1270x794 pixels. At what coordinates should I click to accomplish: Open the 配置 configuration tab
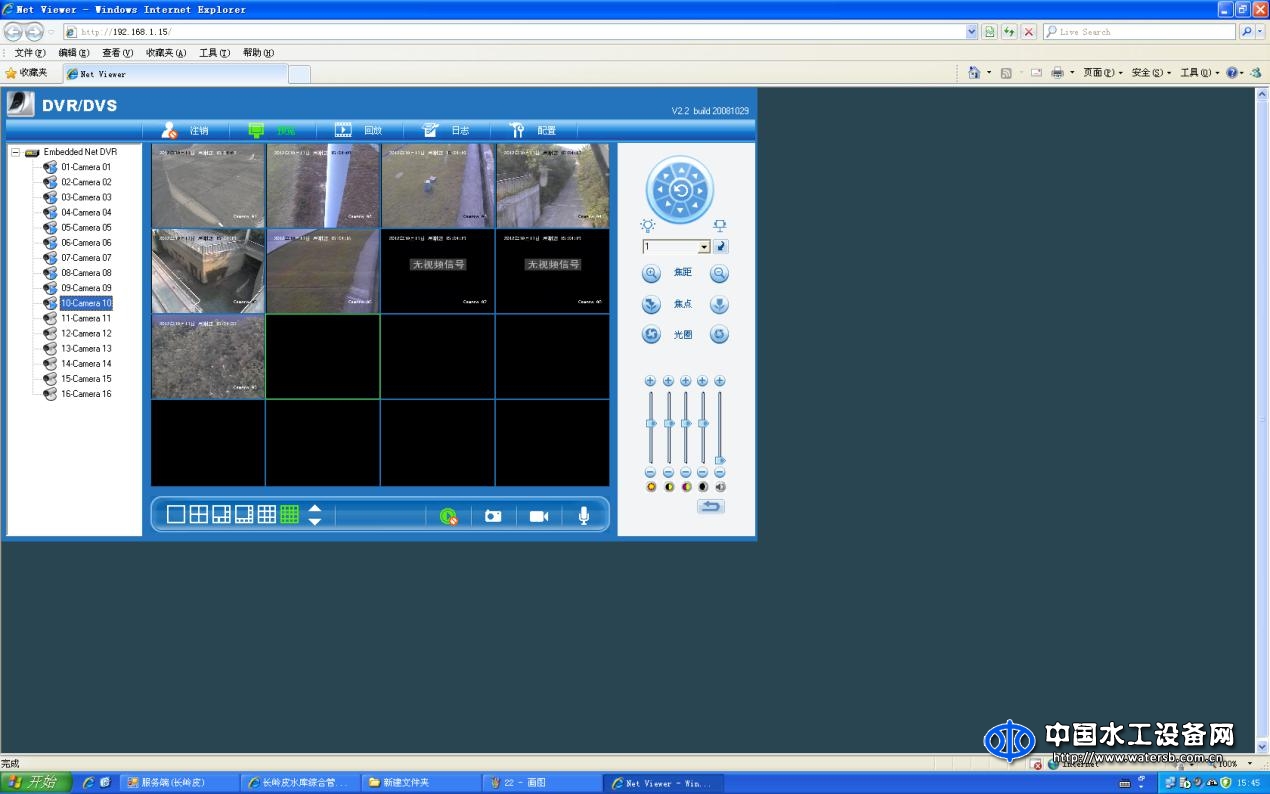tap(533, 130)
